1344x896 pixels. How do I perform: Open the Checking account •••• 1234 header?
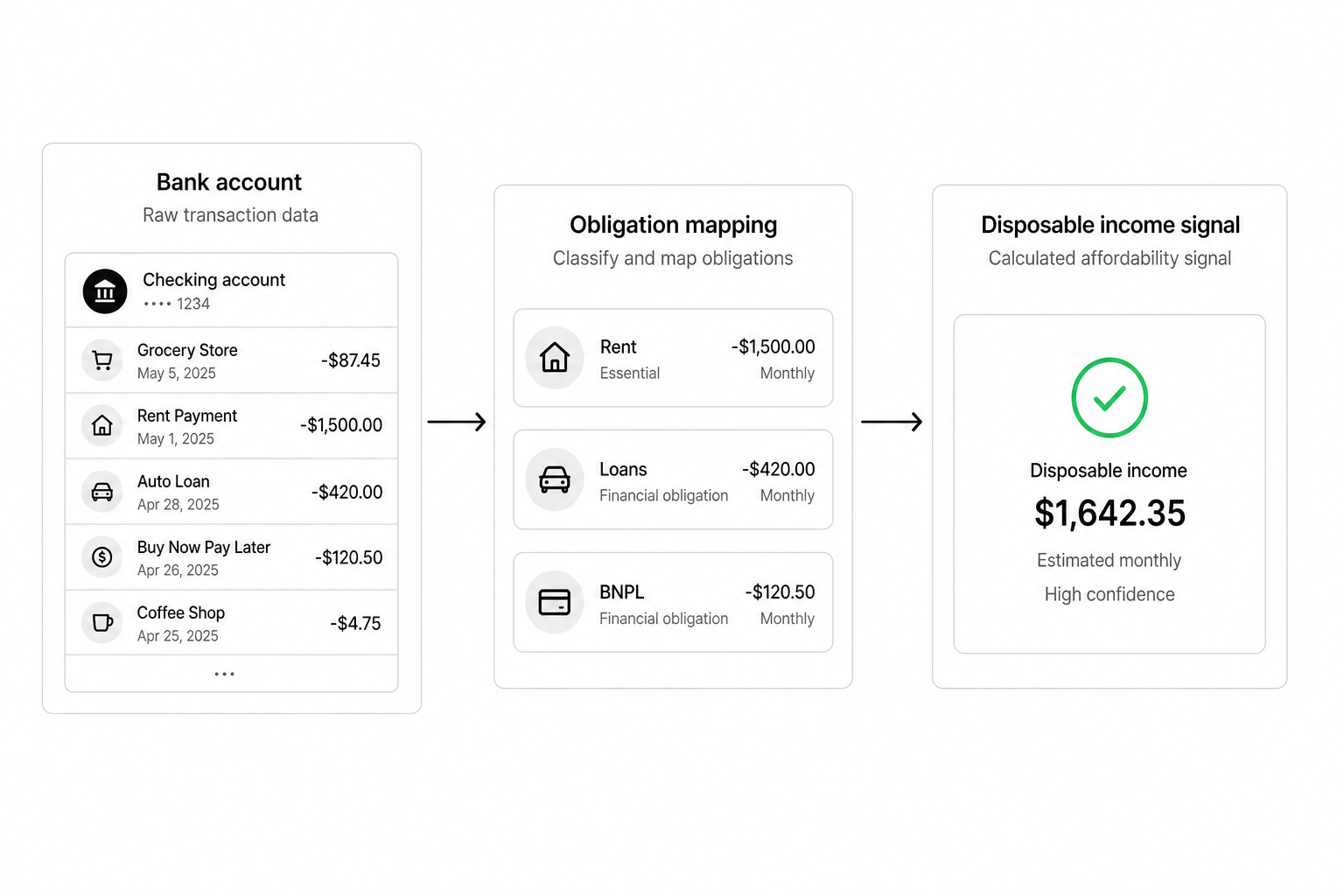coord(232,290)
